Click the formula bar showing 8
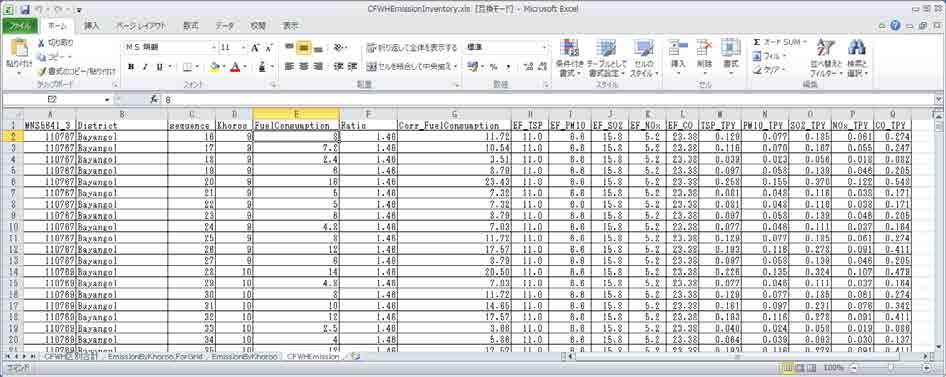946x377 pixels. pos(548,100)
